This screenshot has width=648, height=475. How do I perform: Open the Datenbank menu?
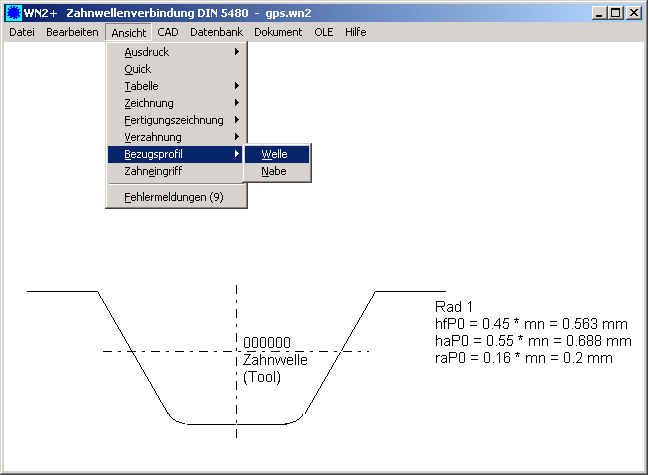coord(215,32)
